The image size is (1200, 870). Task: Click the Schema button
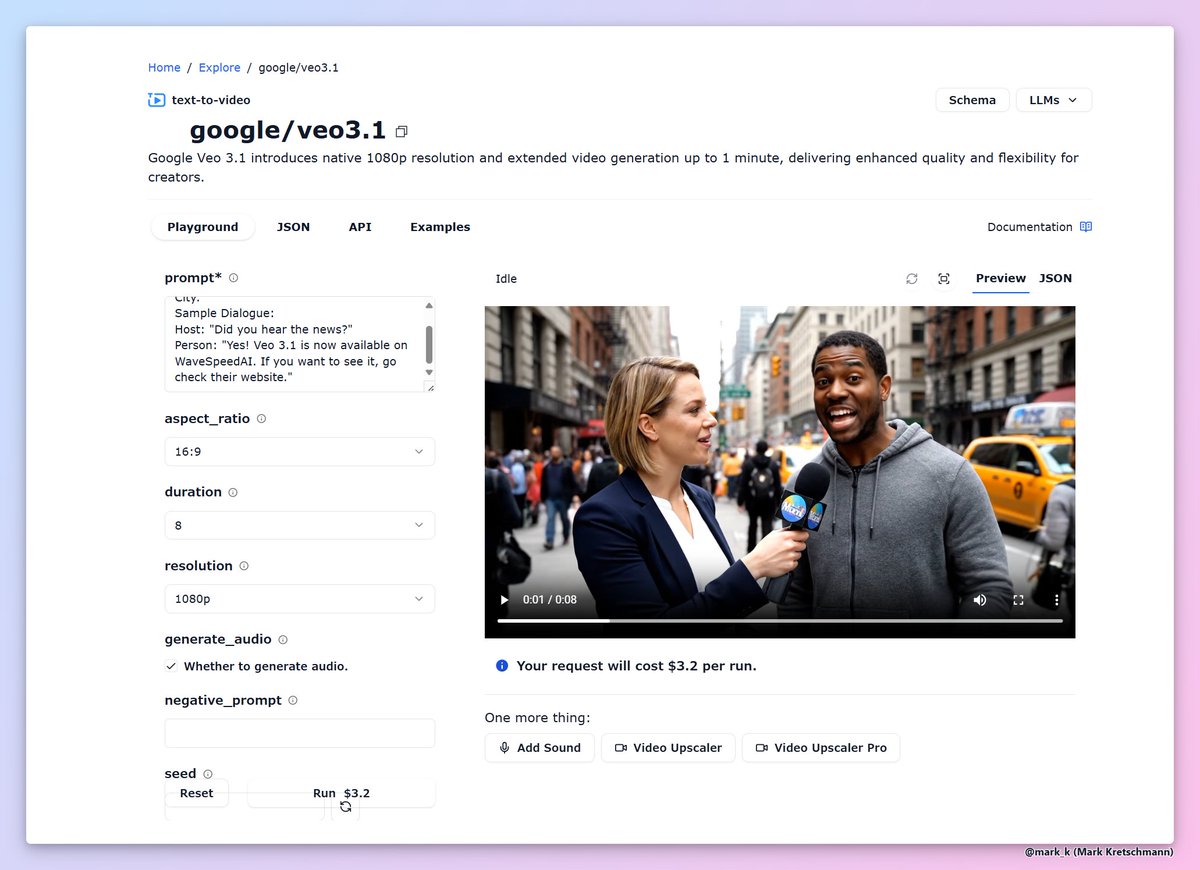click(972, 100)
